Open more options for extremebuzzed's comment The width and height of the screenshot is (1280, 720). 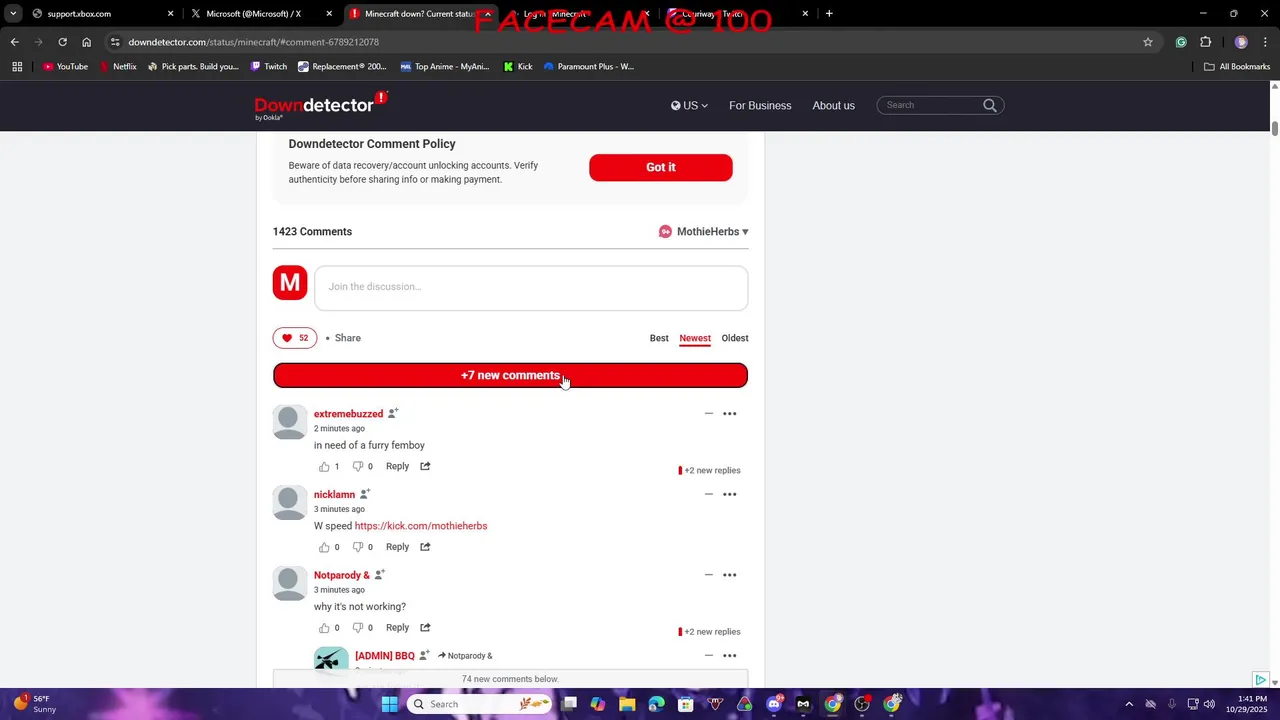point(730,413)
